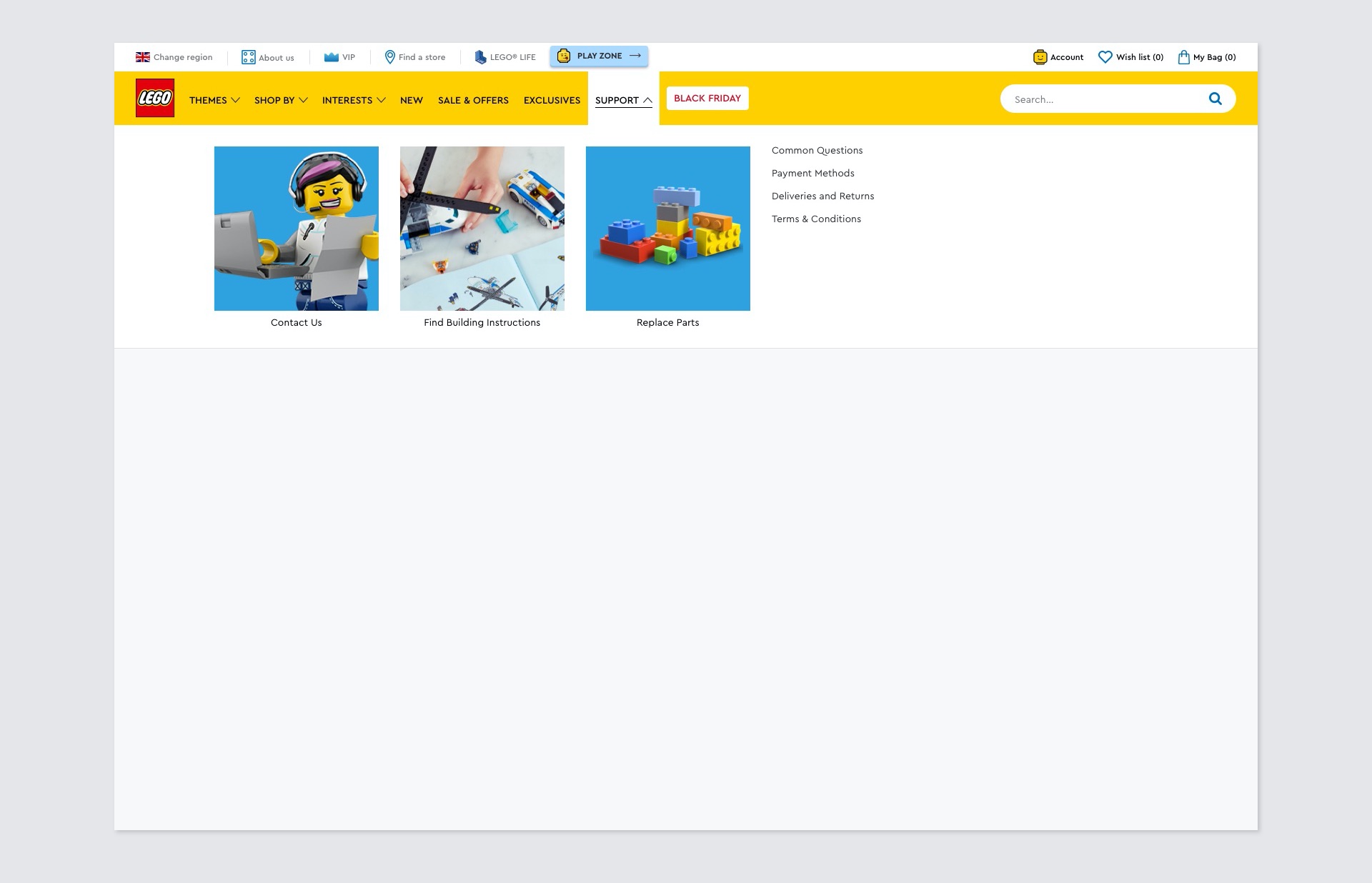Click the Find a store pin icon
Image resolution: width=1372 pixels, height=883 pixels.
click(x=390, y=57)
